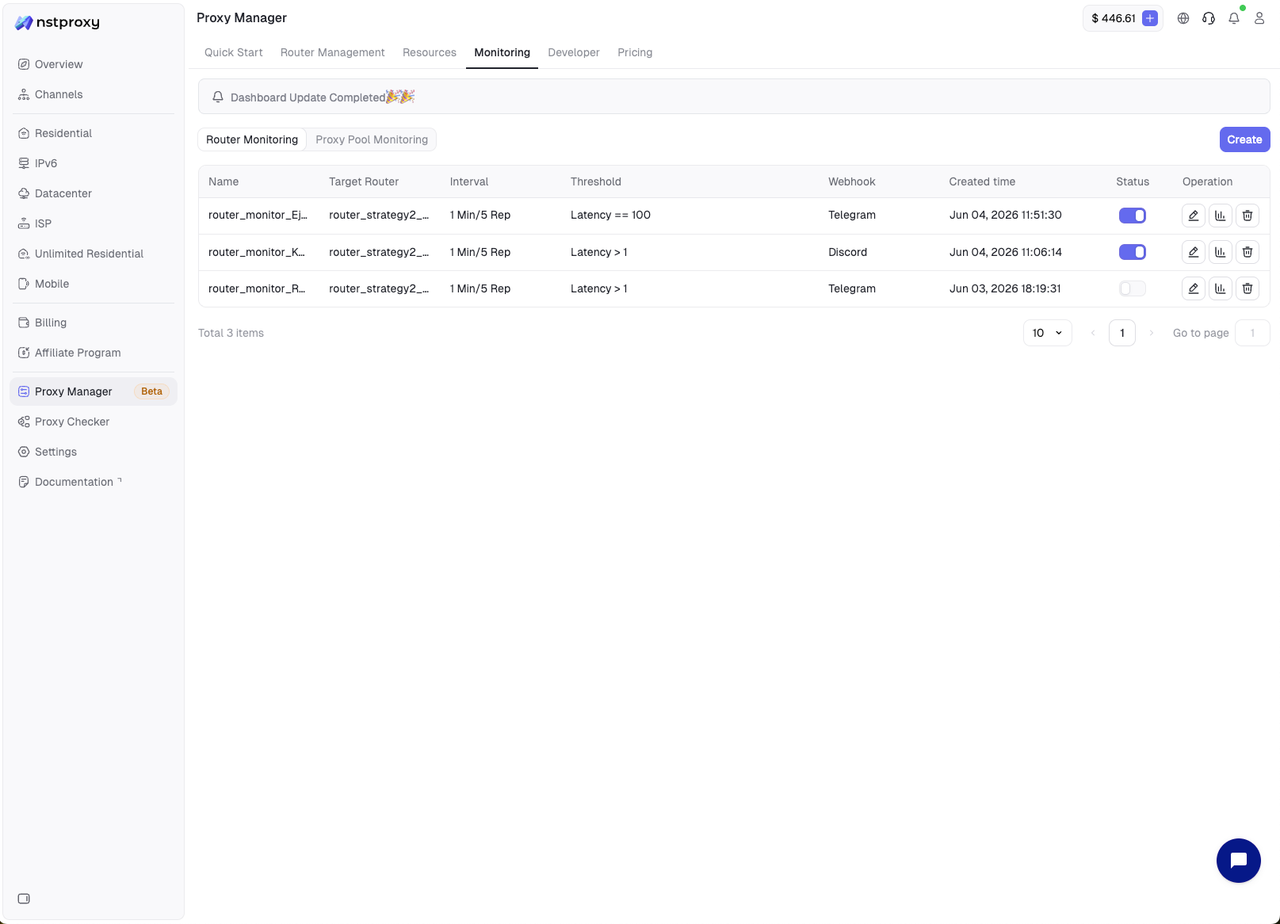
Task: Click the Unlimited Residential sidebar icon
Action: point(24,254)
